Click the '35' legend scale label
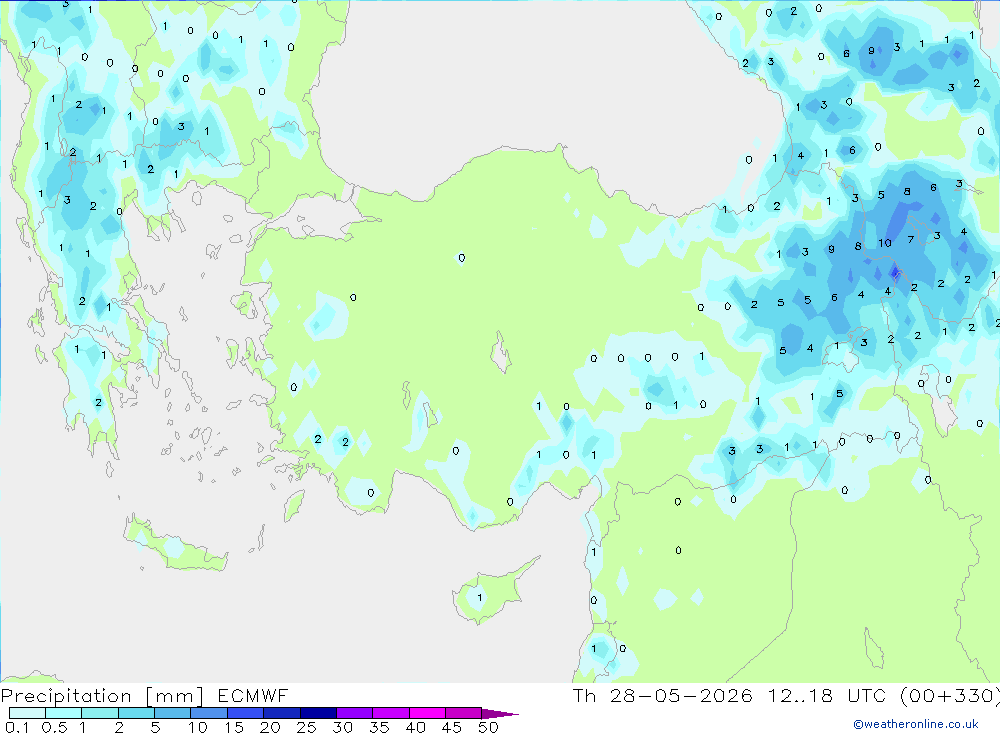The image size is (1000, 733). coord(379,727)
